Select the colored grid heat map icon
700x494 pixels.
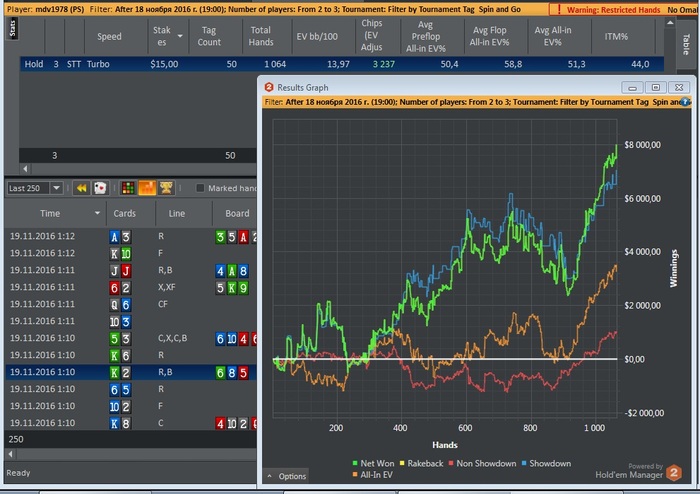(x=128, y=188)
